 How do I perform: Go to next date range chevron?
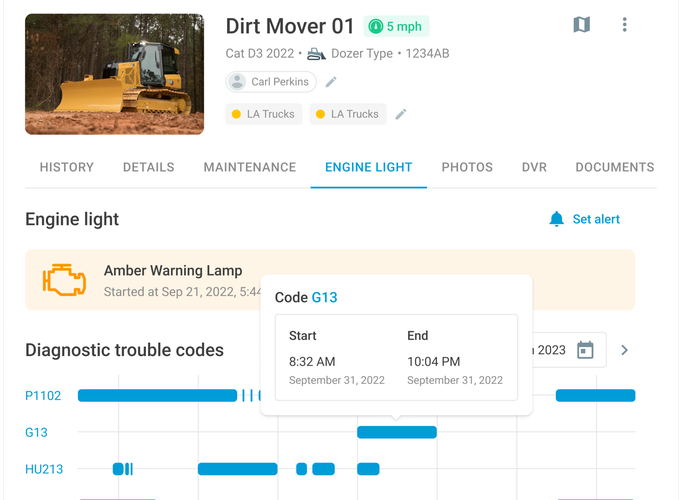tap(625, 350)
